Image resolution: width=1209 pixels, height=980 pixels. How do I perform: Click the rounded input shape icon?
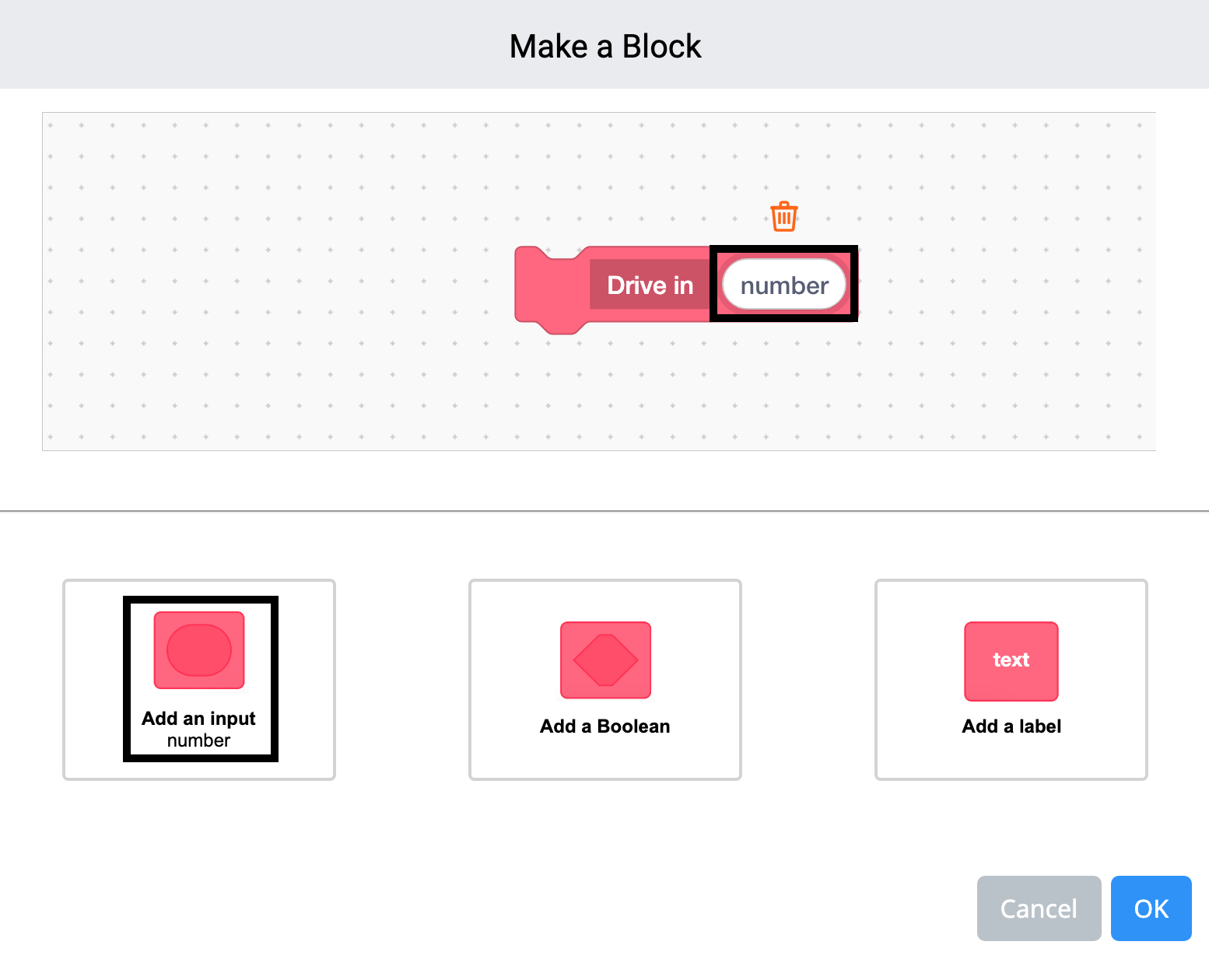click(199, 650)
